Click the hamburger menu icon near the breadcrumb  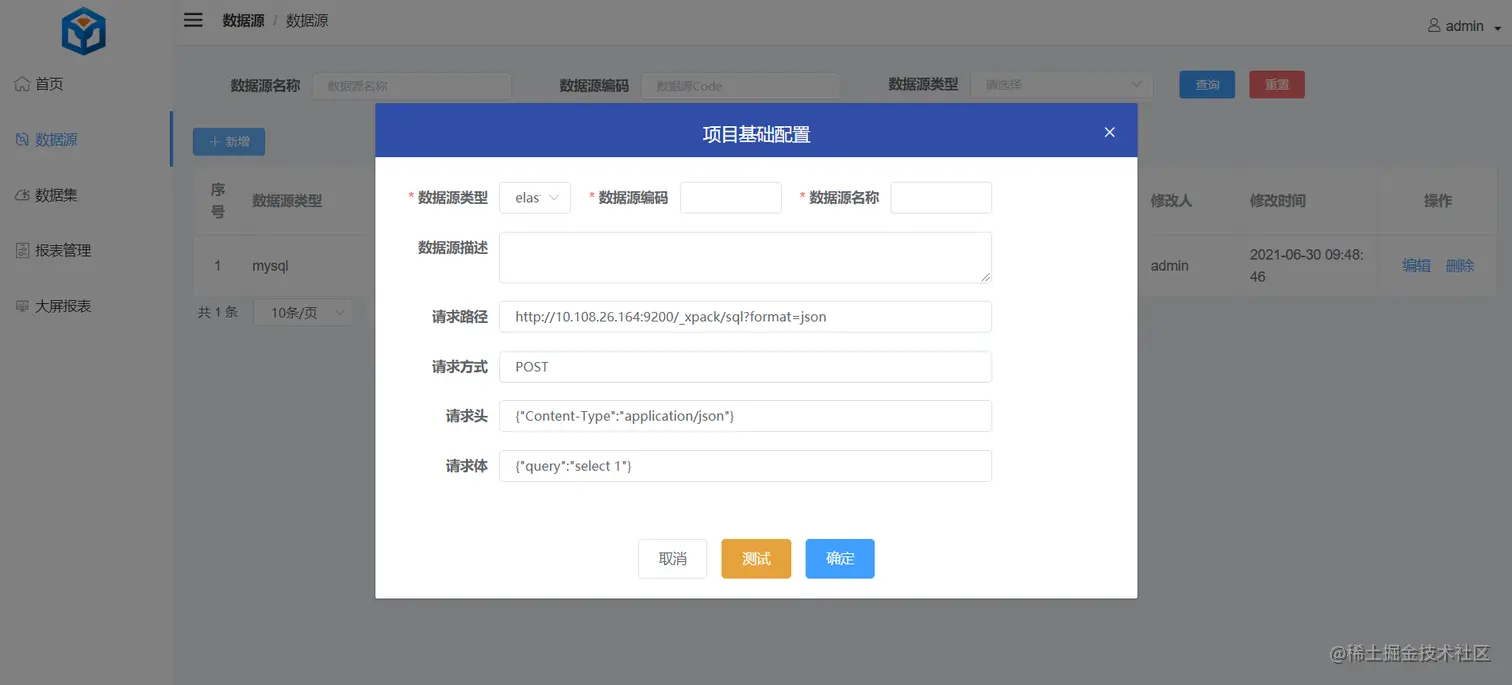(193, 19)
